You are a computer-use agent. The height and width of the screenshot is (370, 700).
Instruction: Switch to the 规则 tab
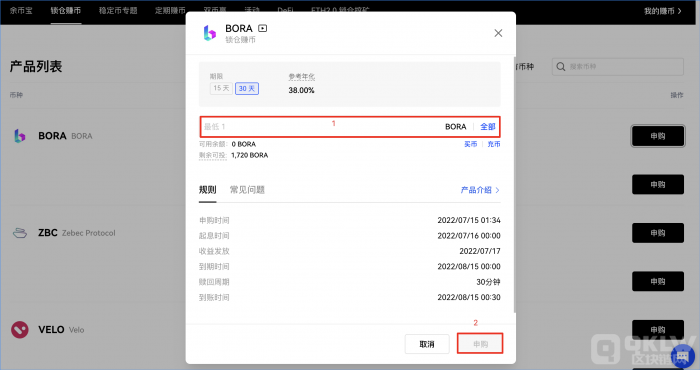click(208, 190)
